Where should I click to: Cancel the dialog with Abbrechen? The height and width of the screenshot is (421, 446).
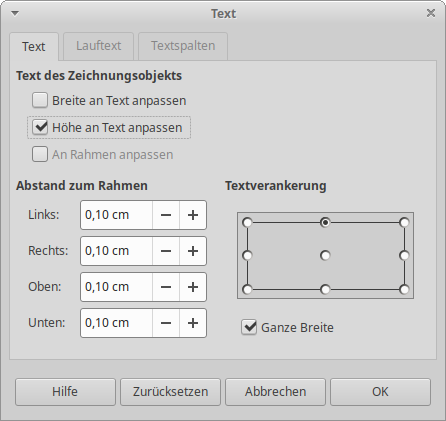[275, 392]
